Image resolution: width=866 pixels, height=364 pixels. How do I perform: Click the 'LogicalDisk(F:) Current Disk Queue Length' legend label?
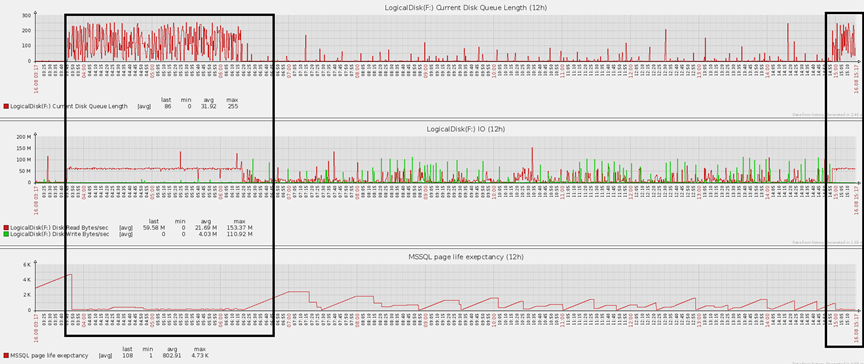tap(69, 106)
